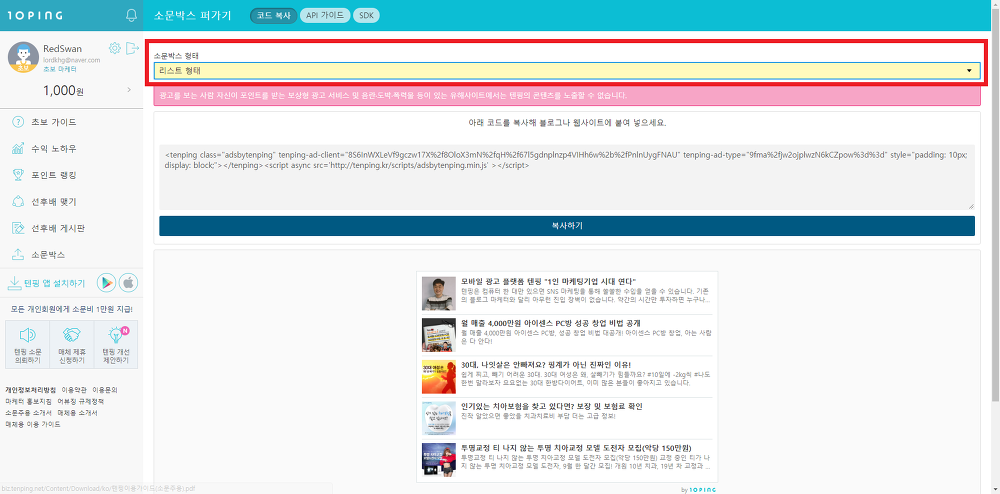This screenshot has width=1000, height=494.
Task: Open 초보 가이드 question-mark icon
Action: click(18, 122)
